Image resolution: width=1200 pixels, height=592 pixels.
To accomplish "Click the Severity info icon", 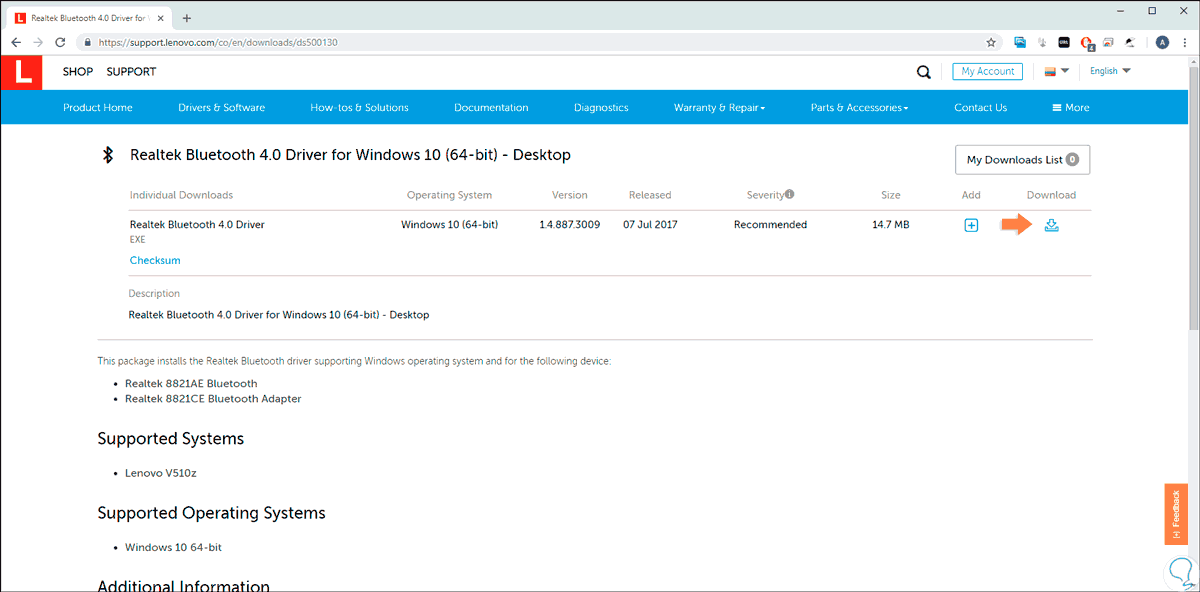I will pyautogui.click(x=789, y=195).
